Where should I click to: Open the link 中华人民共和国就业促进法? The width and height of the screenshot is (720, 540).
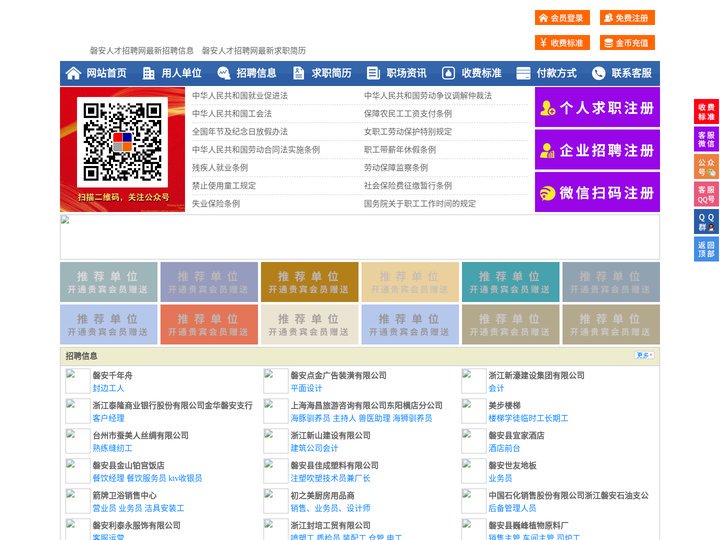click(x=240, y=96)
